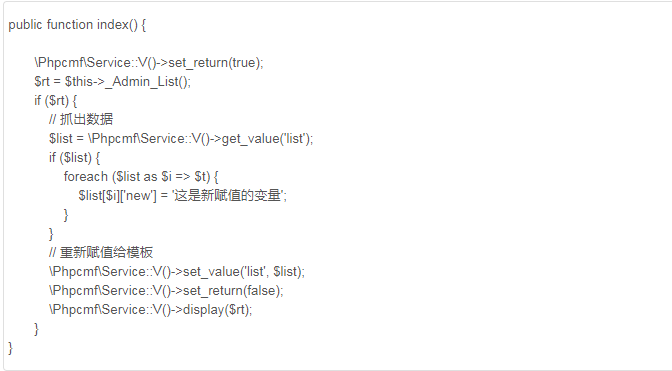Click the set_value('list', $list) statement
This screenshot has height=371, width=672.
[177, 272]
